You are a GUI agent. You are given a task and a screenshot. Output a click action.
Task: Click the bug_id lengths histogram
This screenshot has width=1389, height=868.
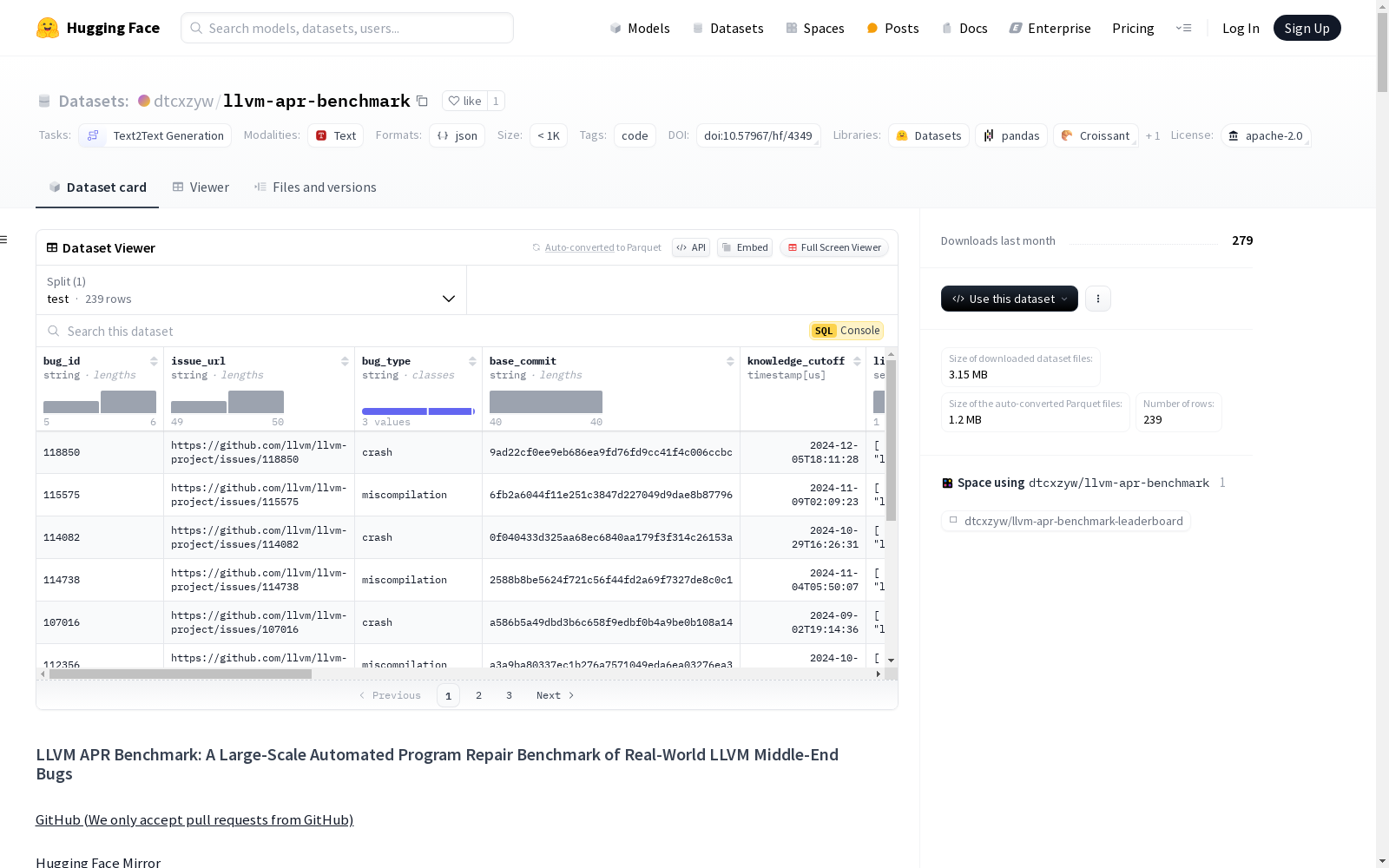tap(100, 402)
